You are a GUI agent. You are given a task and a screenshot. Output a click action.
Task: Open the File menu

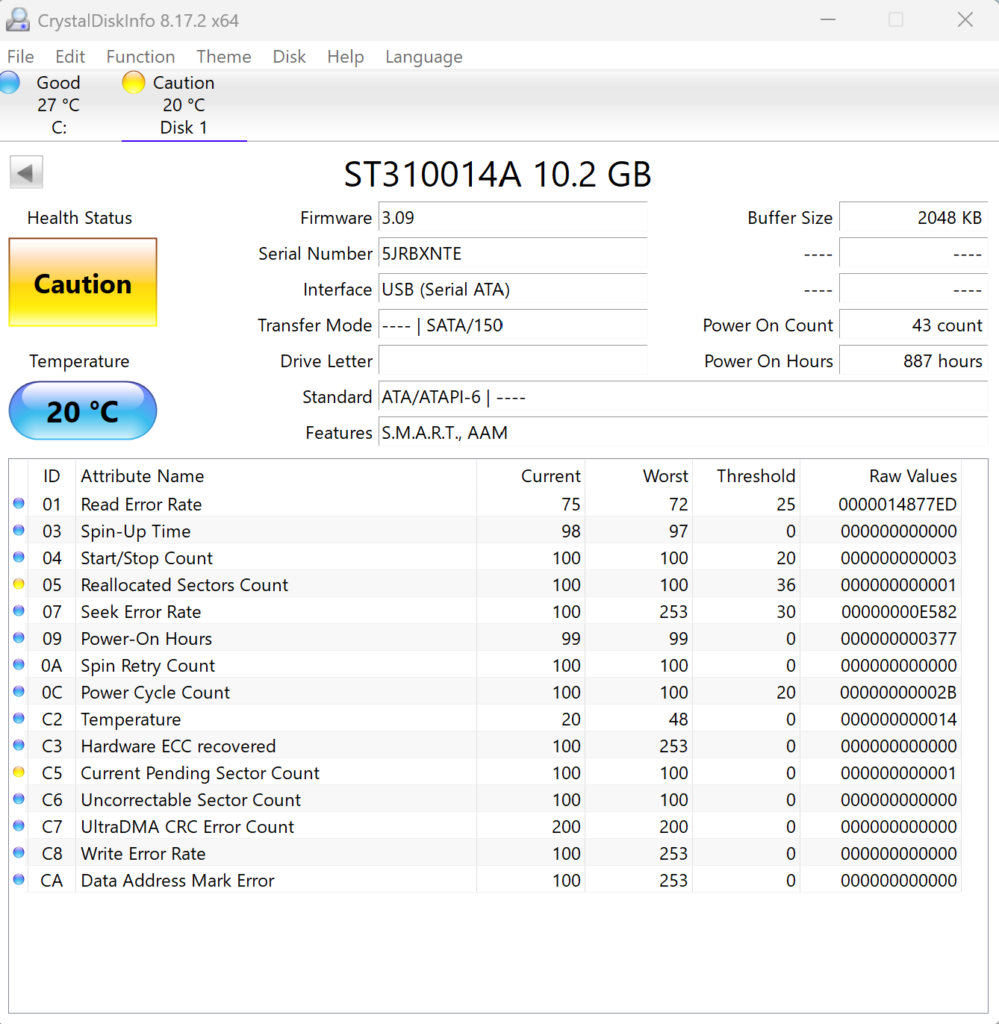[20, 57]
